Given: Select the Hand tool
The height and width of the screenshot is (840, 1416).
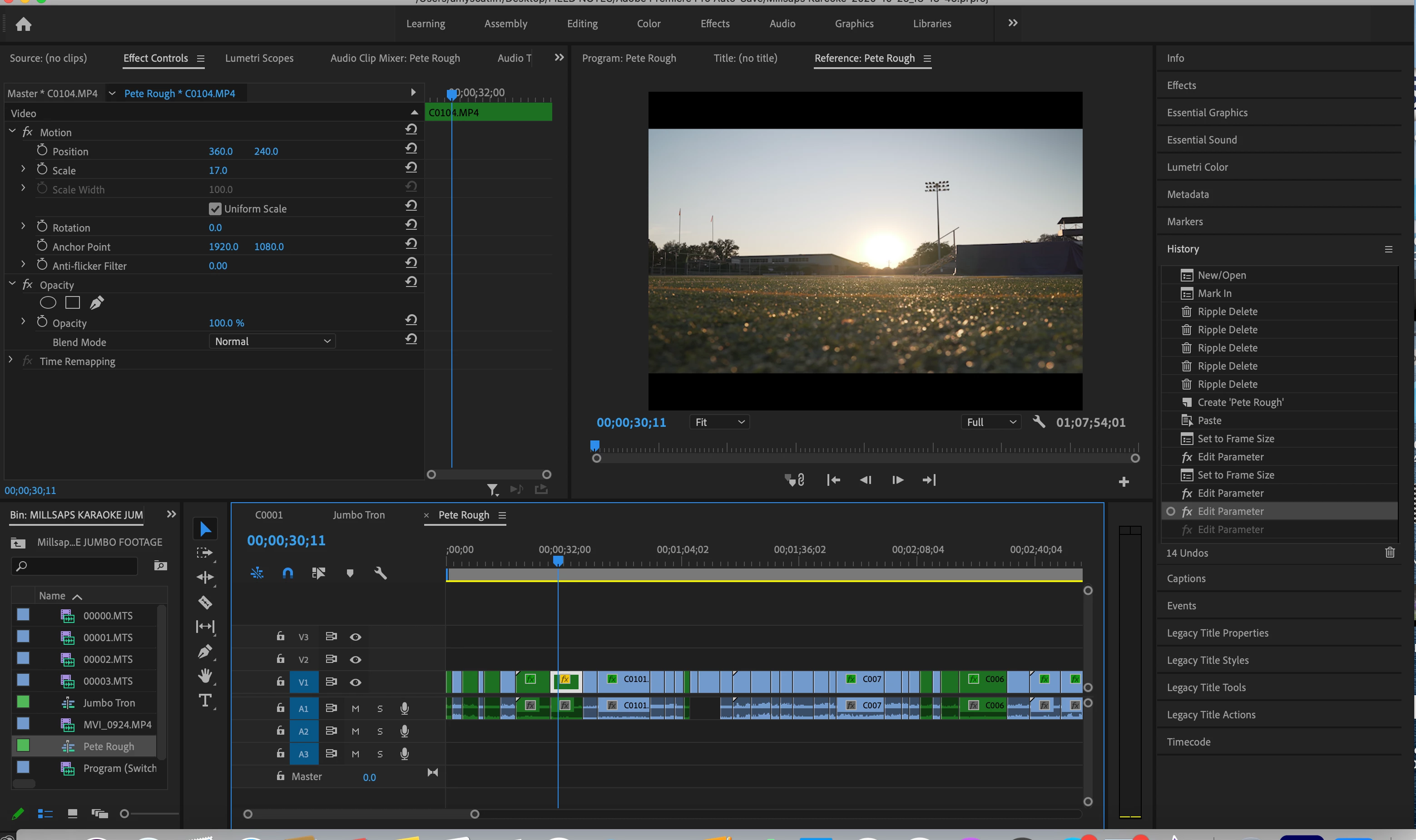Looking at the screenshot, I should click(x=205, y=675).
